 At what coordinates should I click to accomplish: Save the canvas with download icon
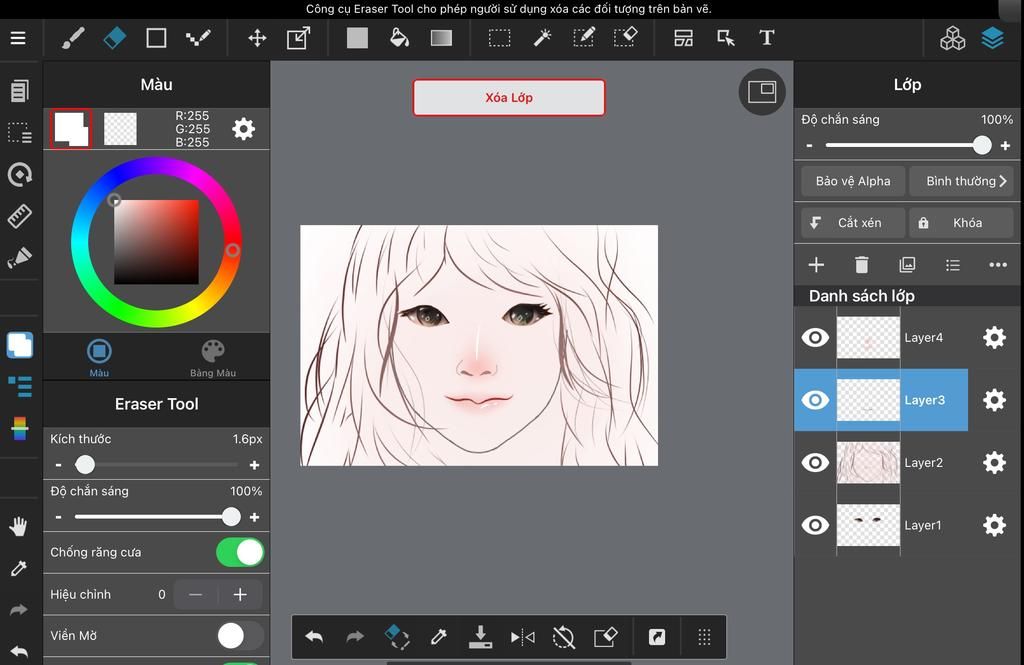[481, 637]
